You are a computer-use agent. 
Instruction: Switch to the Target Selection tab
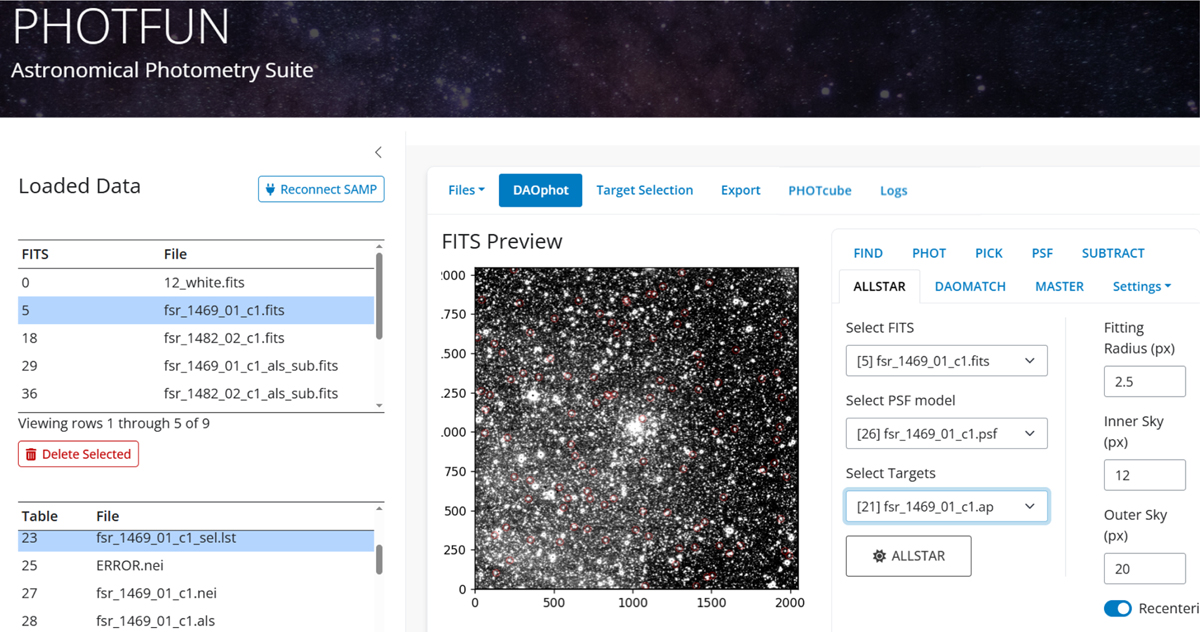[x=644, y=190]
